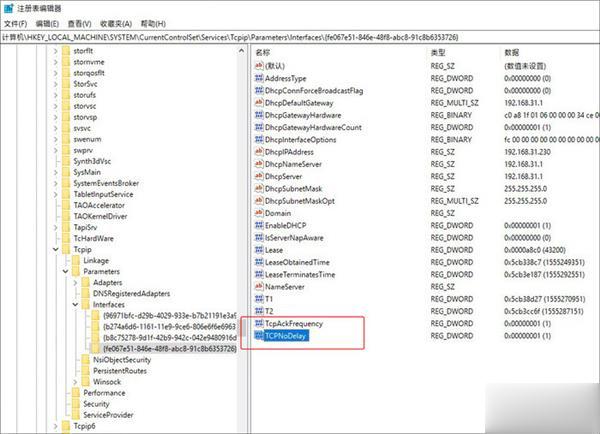Click the DhcpSubnetMaskOpt value icon

259,201
